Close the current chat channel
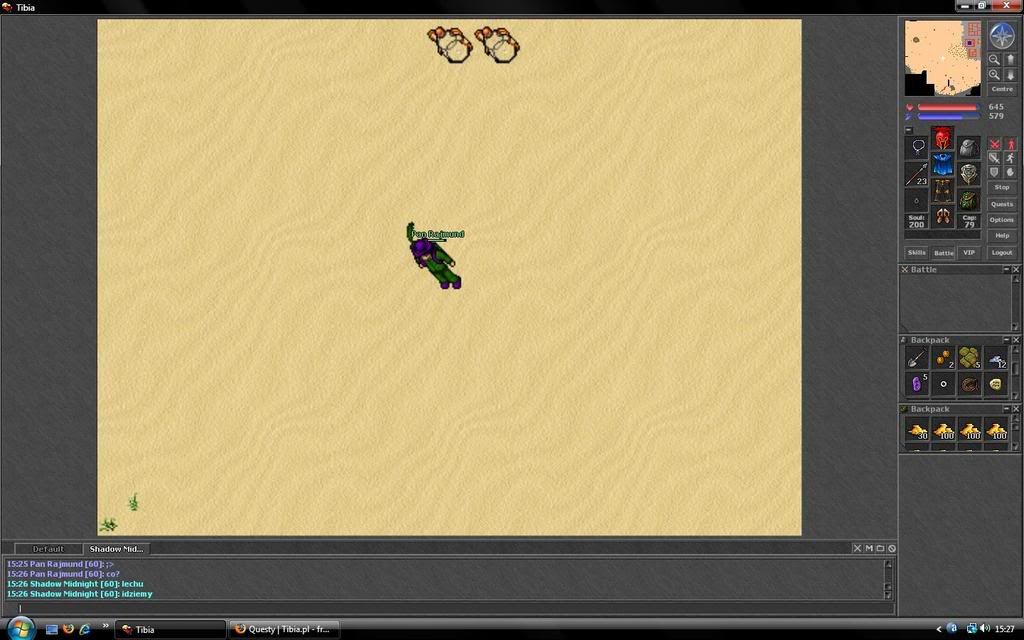 (x=857, y=549)
